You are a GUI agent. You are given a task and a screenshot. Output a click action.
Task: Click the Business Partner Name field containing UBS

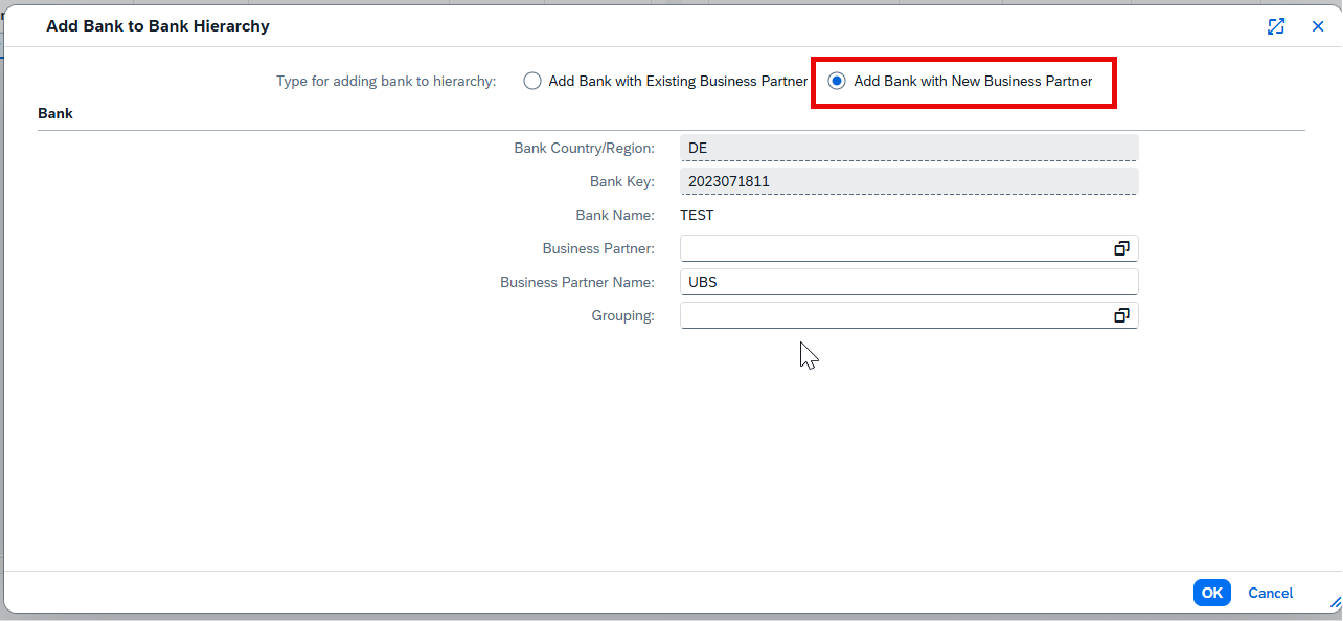point(909,282)
